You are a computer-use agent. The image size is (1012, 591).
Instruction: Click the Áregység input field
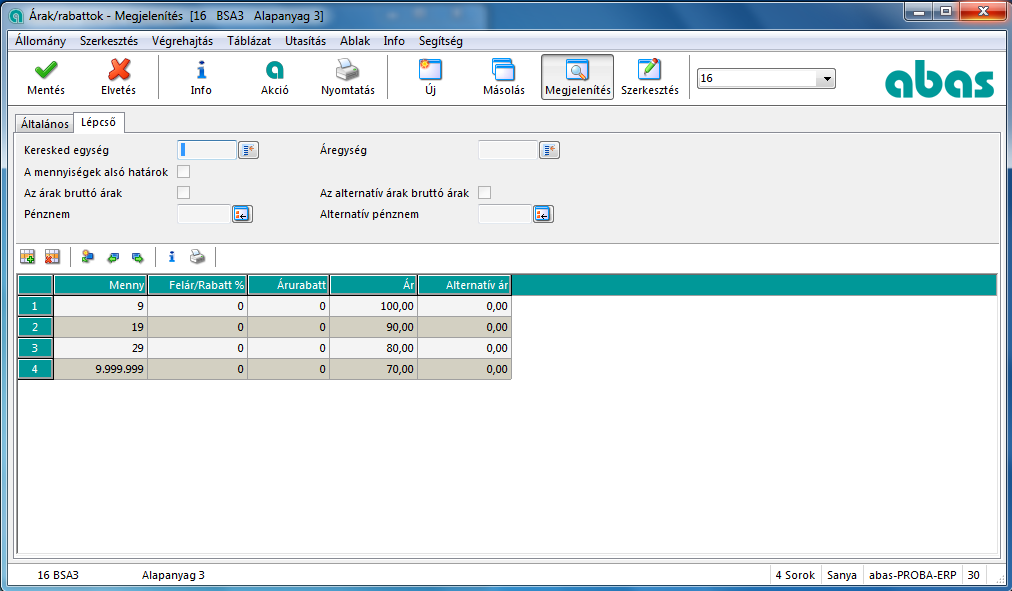[x=508, y=150]
